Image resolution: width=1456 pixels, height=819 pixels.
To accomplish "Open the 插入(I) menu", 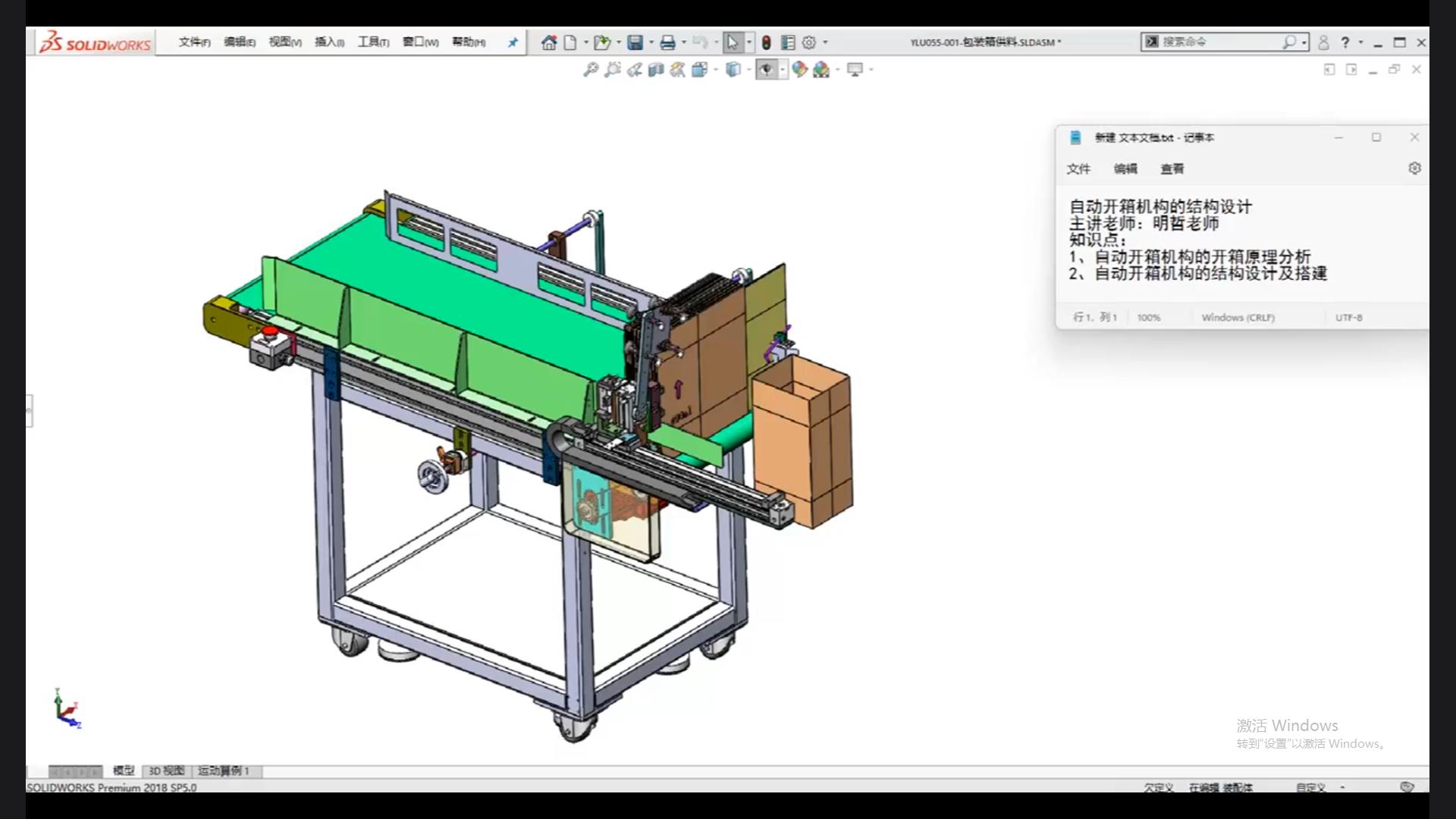I will [x=330, y=42].
